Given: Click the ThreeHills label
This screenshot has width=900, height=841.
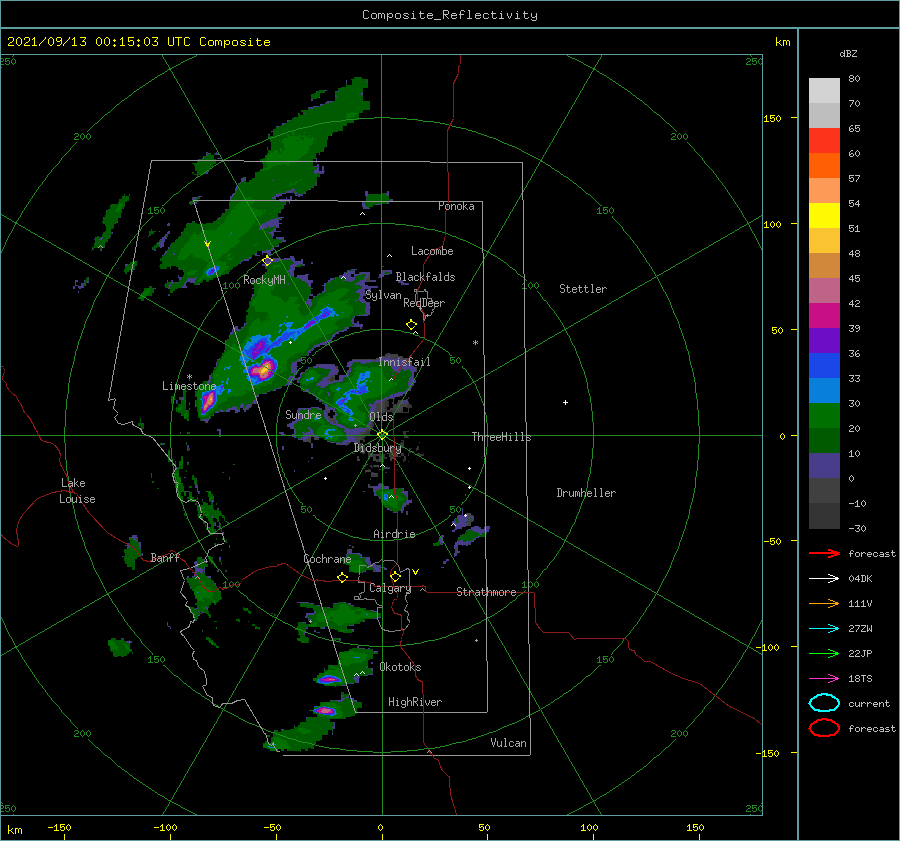Looking at the screenshot, I should point(501,437).
